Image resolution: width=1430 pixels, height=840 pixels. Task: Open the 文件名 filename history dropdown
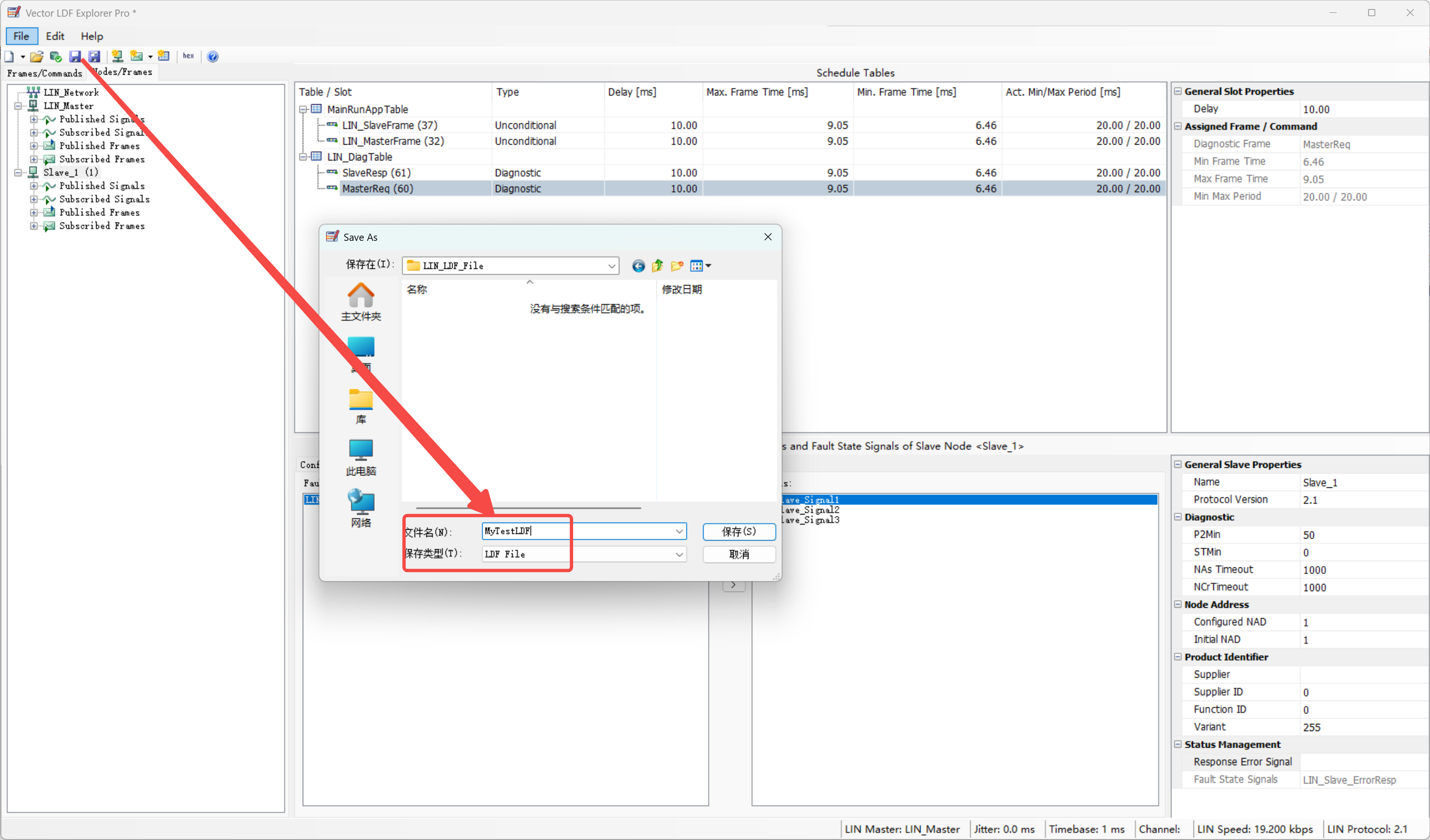679,532
